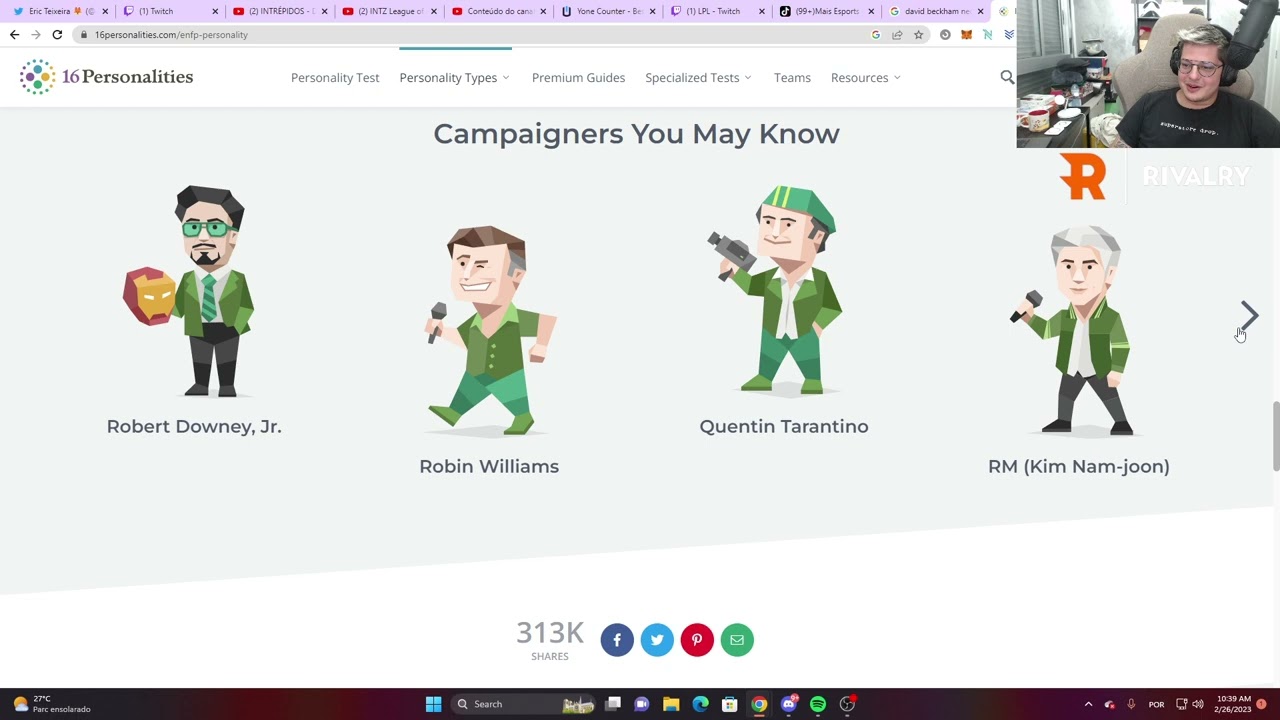Click the Quentin Tarantino name text
This screenshot has height=720, width=1280.
[x=784, y=426]
